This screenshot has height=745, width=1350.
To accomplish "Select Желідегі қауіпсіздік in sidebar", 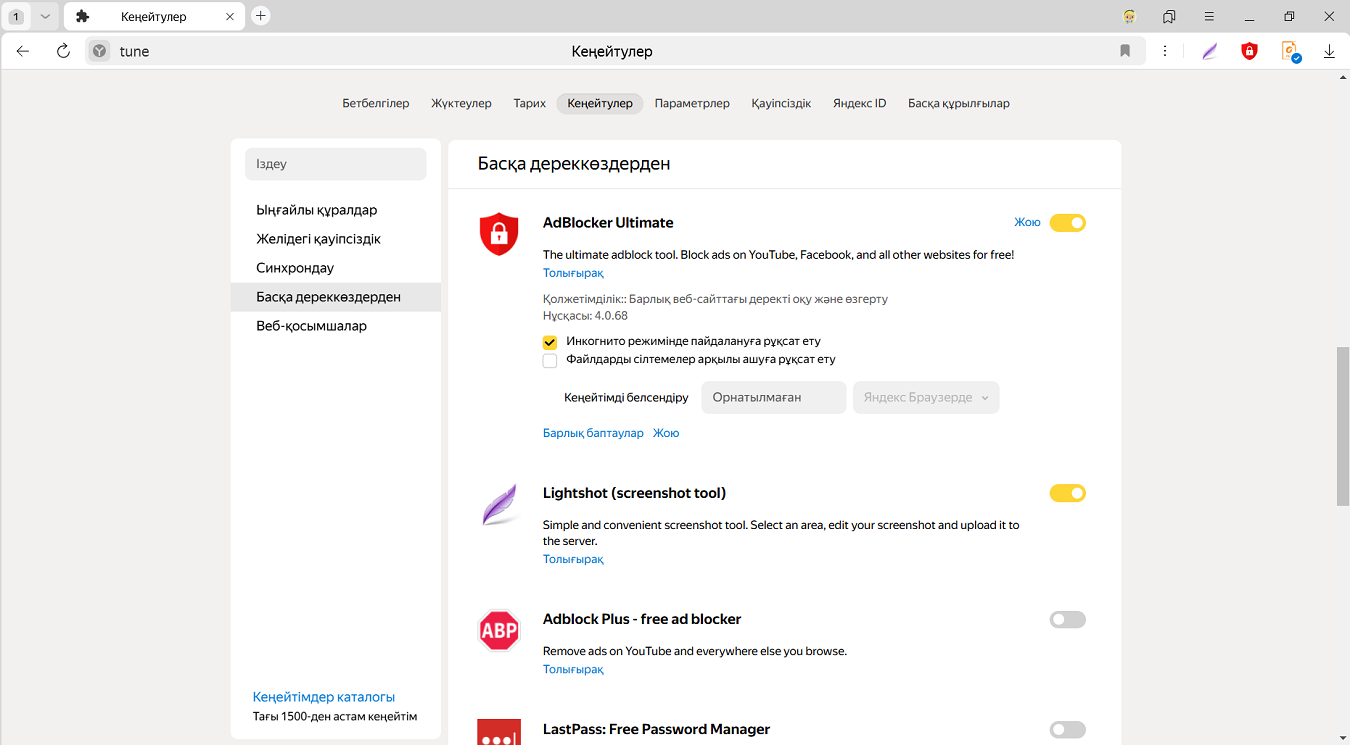I will tap(318, 239).
